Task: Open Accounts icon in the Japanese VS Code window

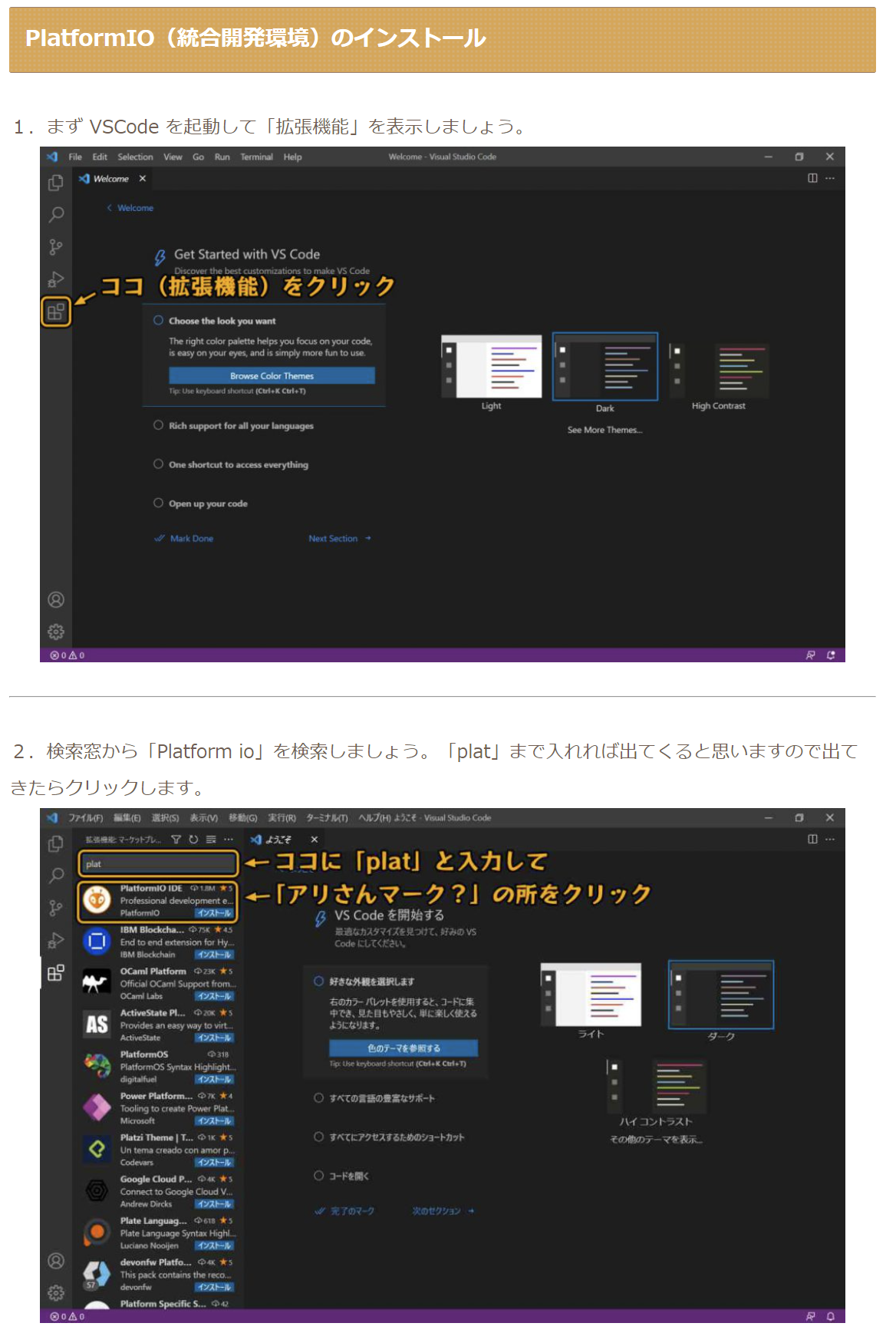Action: click(x=56, y=1261)
